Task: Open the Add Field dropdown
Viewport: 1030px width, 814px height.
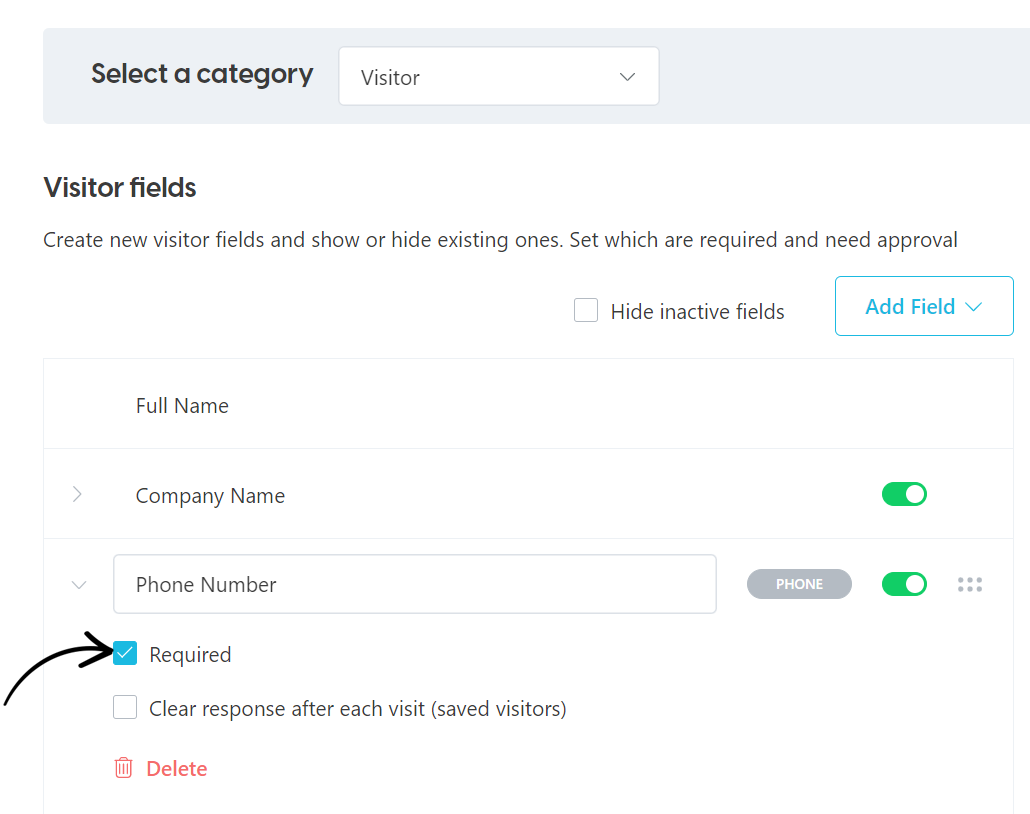Action: [x=922, y=306]
